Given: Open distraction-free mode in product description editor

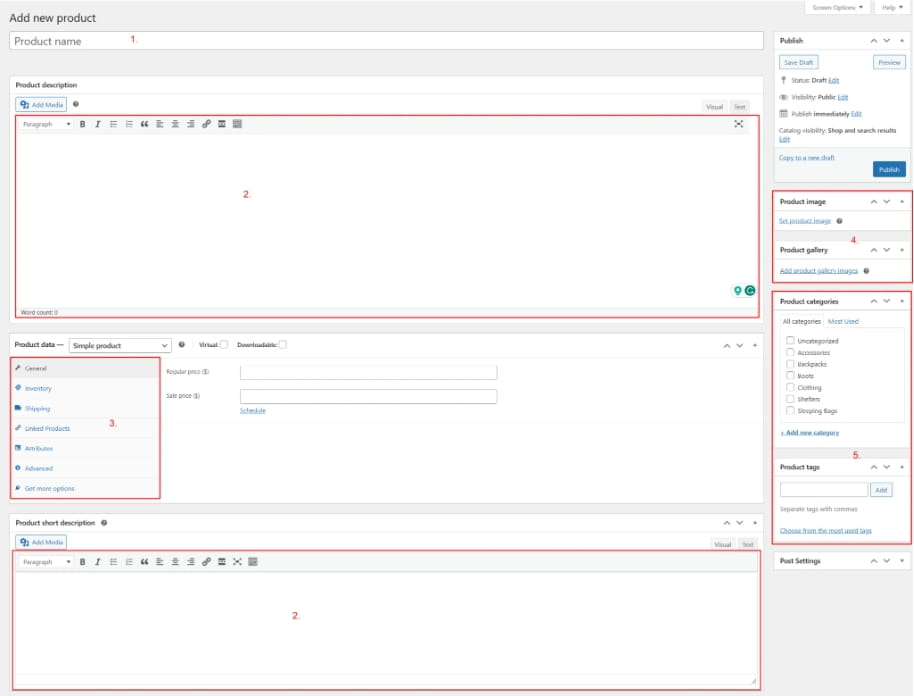Looking at the screenshot, I should [739, 124].
